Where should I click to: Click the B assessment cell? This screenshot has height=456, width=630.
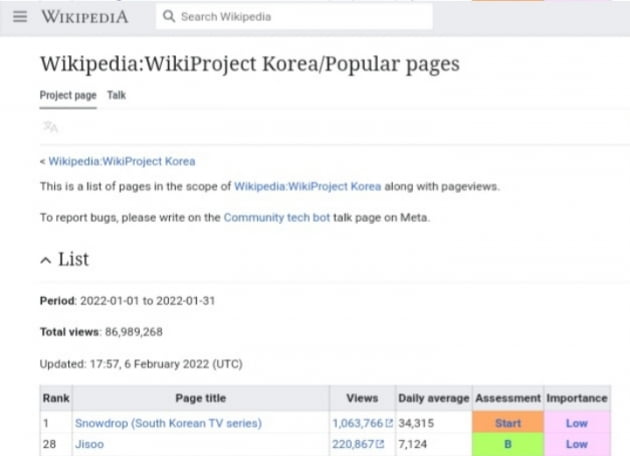508,444
